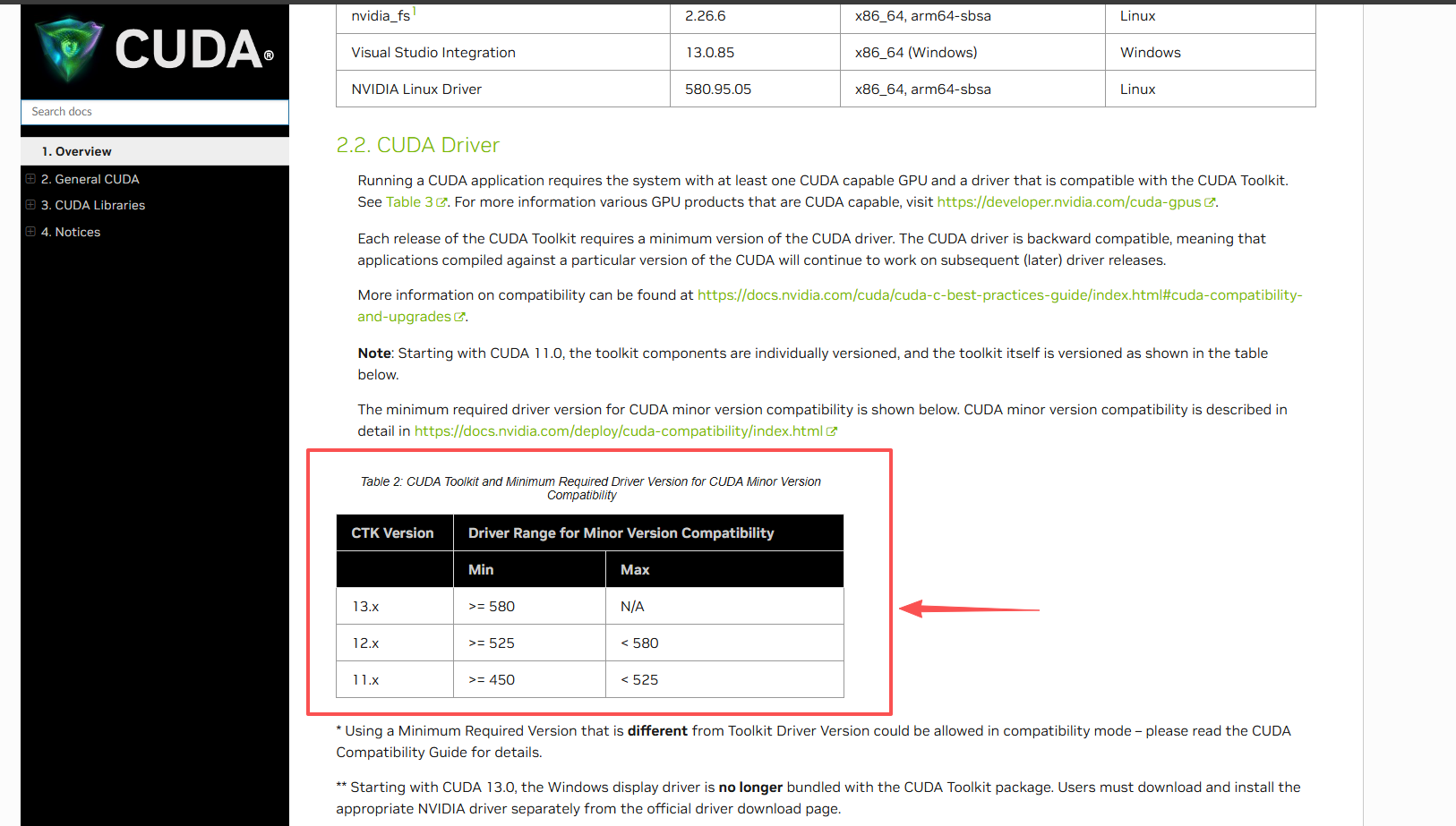
Task: Click the footnote marker after nvidia_fs
Action: click(415, 12)
